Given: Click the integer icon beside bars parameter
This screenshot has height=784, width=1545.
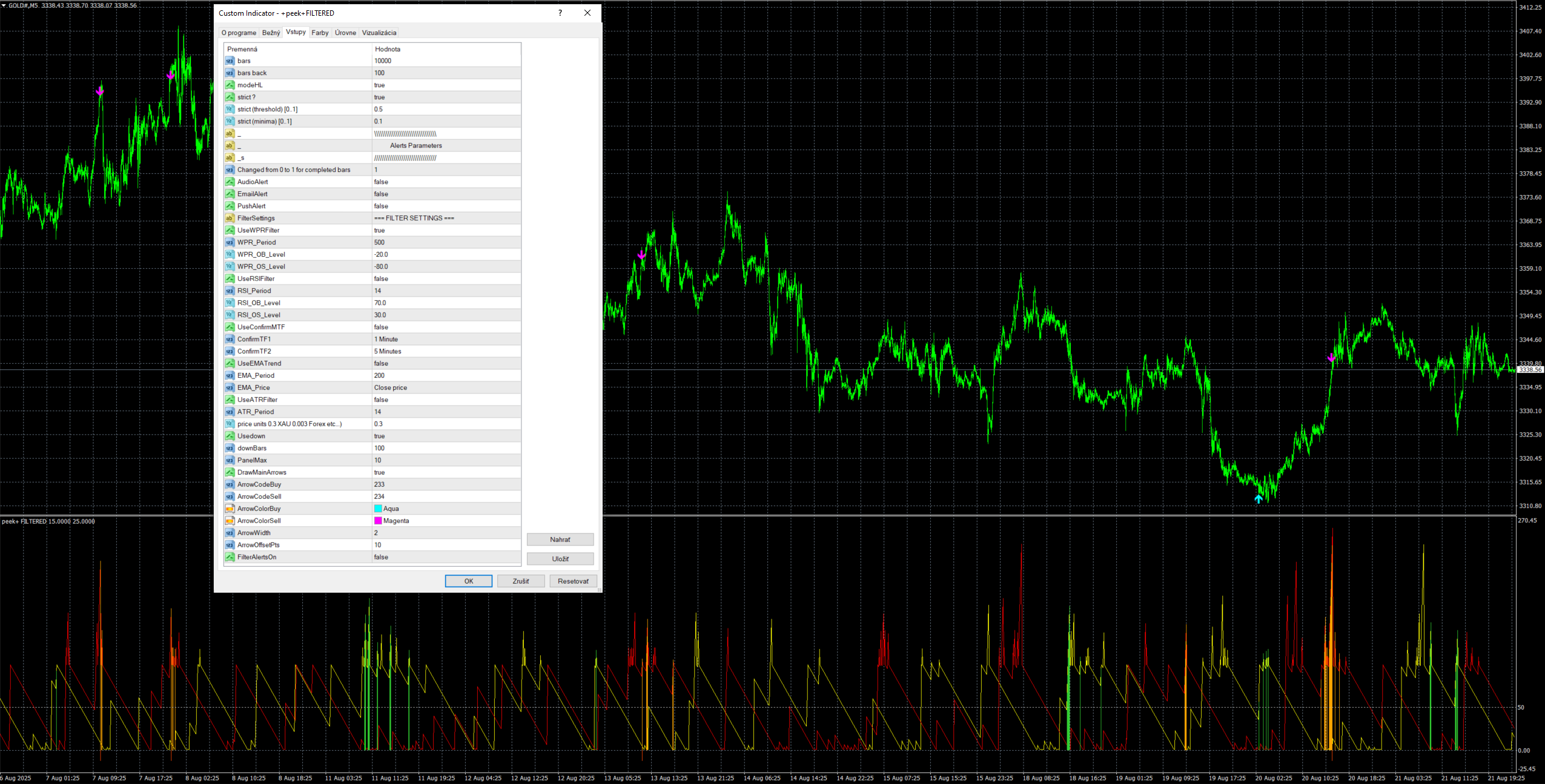Looking at the screenshot, I should pos(230,61).
